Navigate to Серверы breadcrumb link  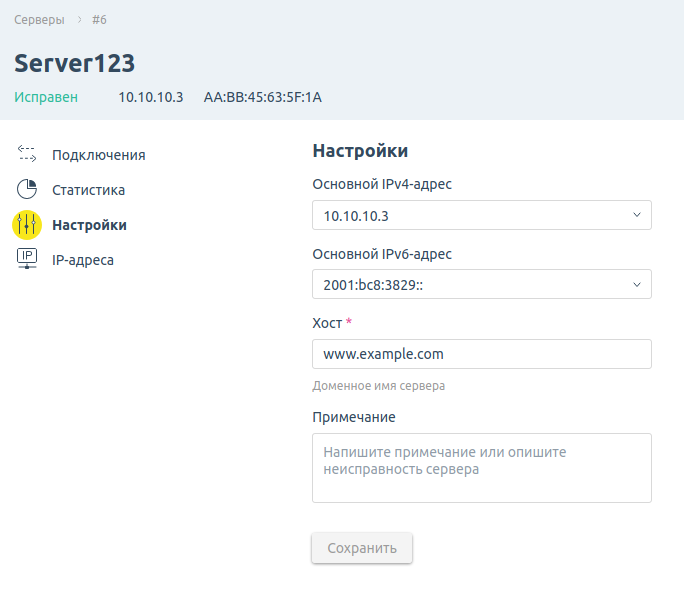pos(39,19)
